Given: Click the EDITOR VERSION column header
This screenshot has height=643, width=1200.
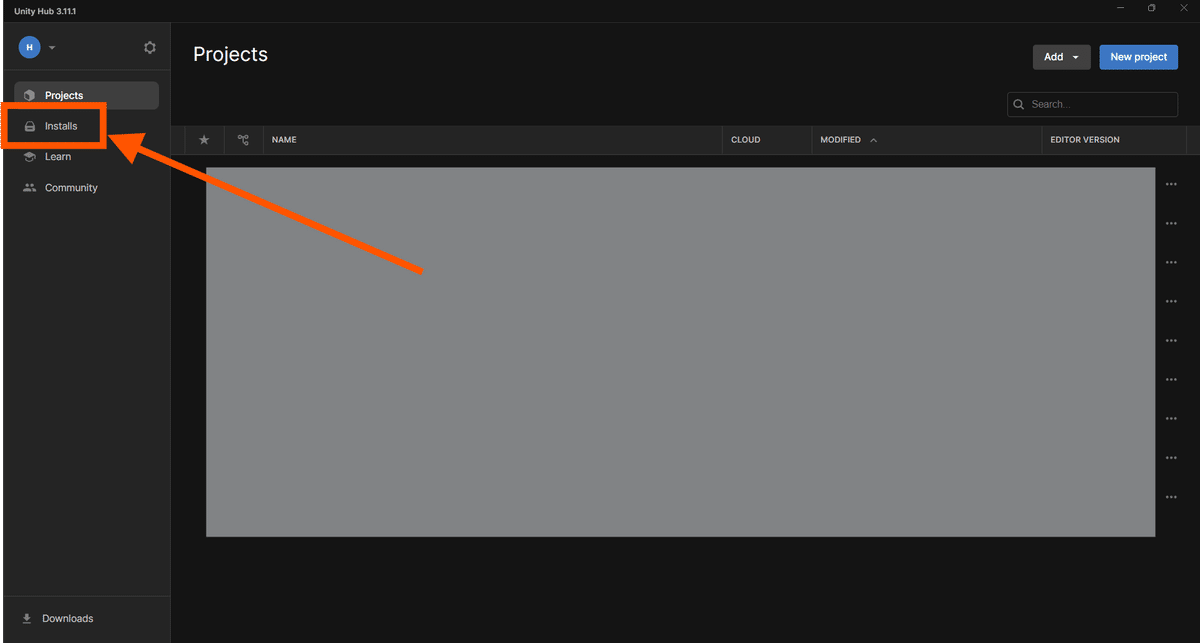Looking at the screenshot, I should pyautogui.click(x=1084, y=140).
